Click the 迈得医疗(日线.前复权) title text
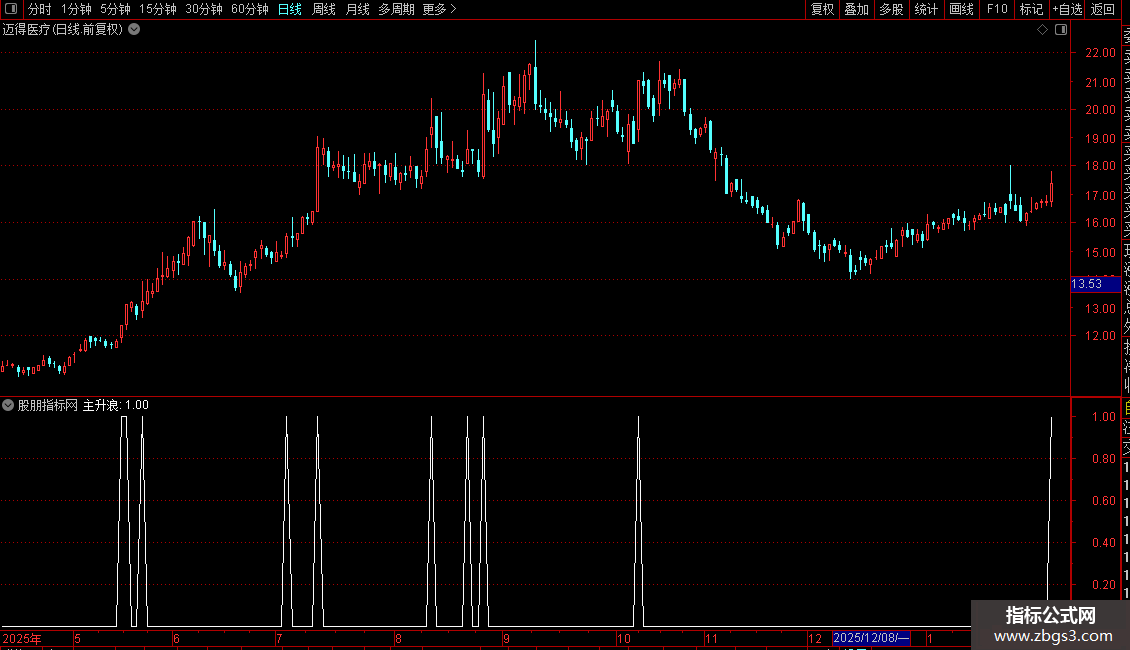This screenshot has width=1130, height=650. click(x=63, y=30)
